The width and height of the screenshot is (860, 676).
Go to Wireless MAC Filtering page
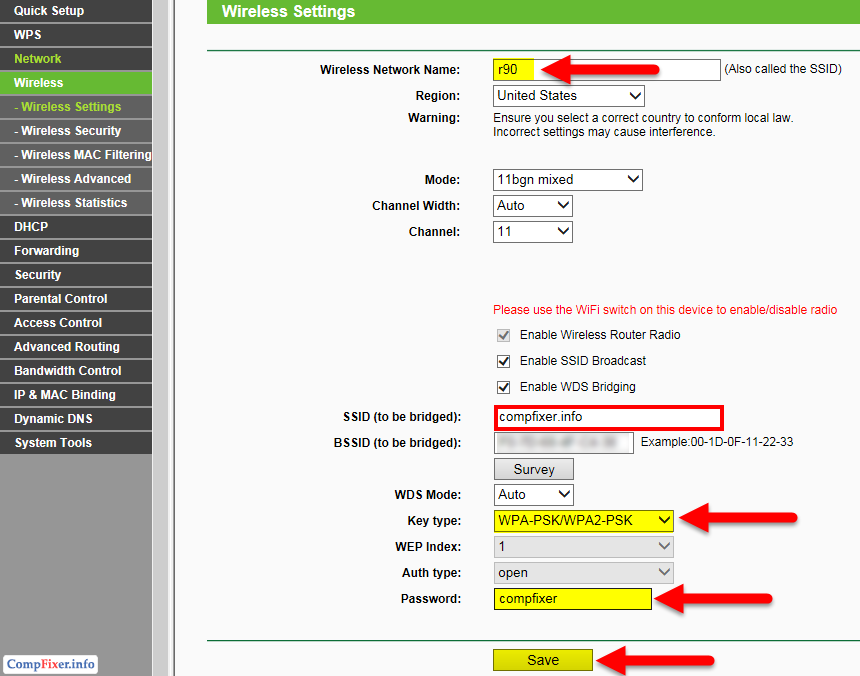83,155
